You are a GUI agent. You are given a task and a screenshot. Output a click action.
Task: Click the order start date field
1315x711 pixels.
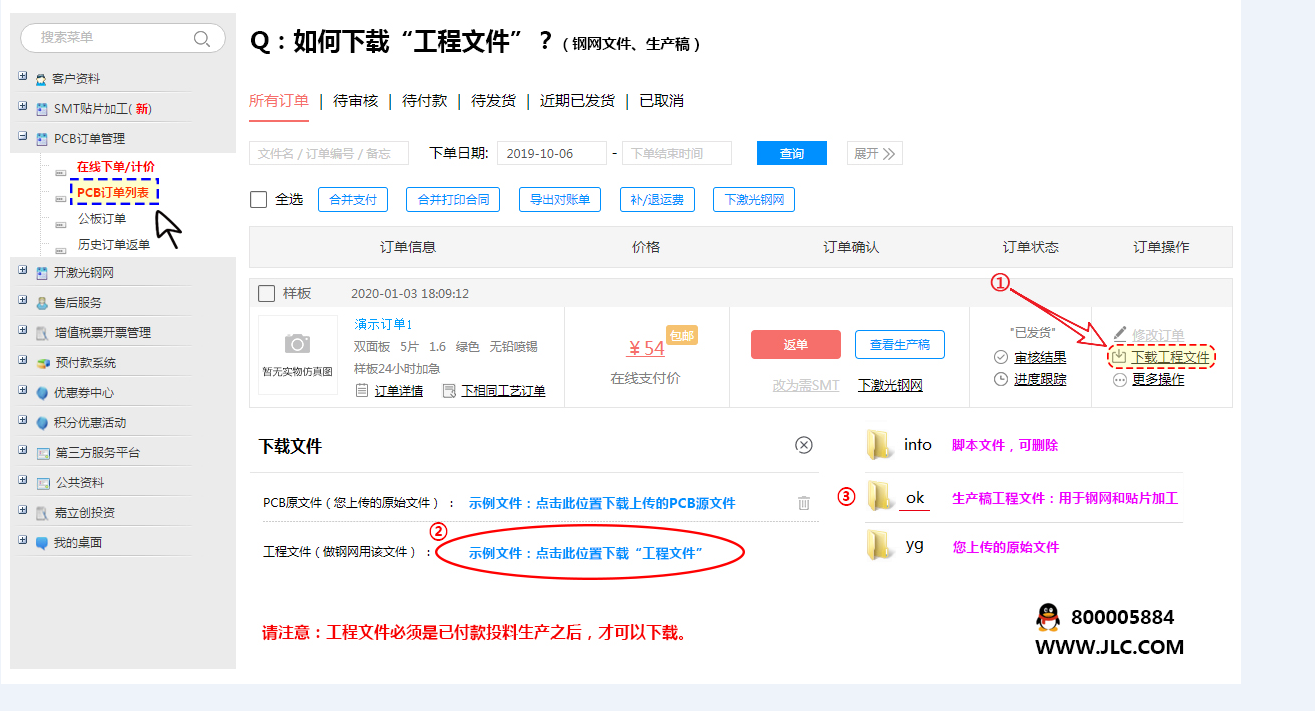click(x=551, y=153)
